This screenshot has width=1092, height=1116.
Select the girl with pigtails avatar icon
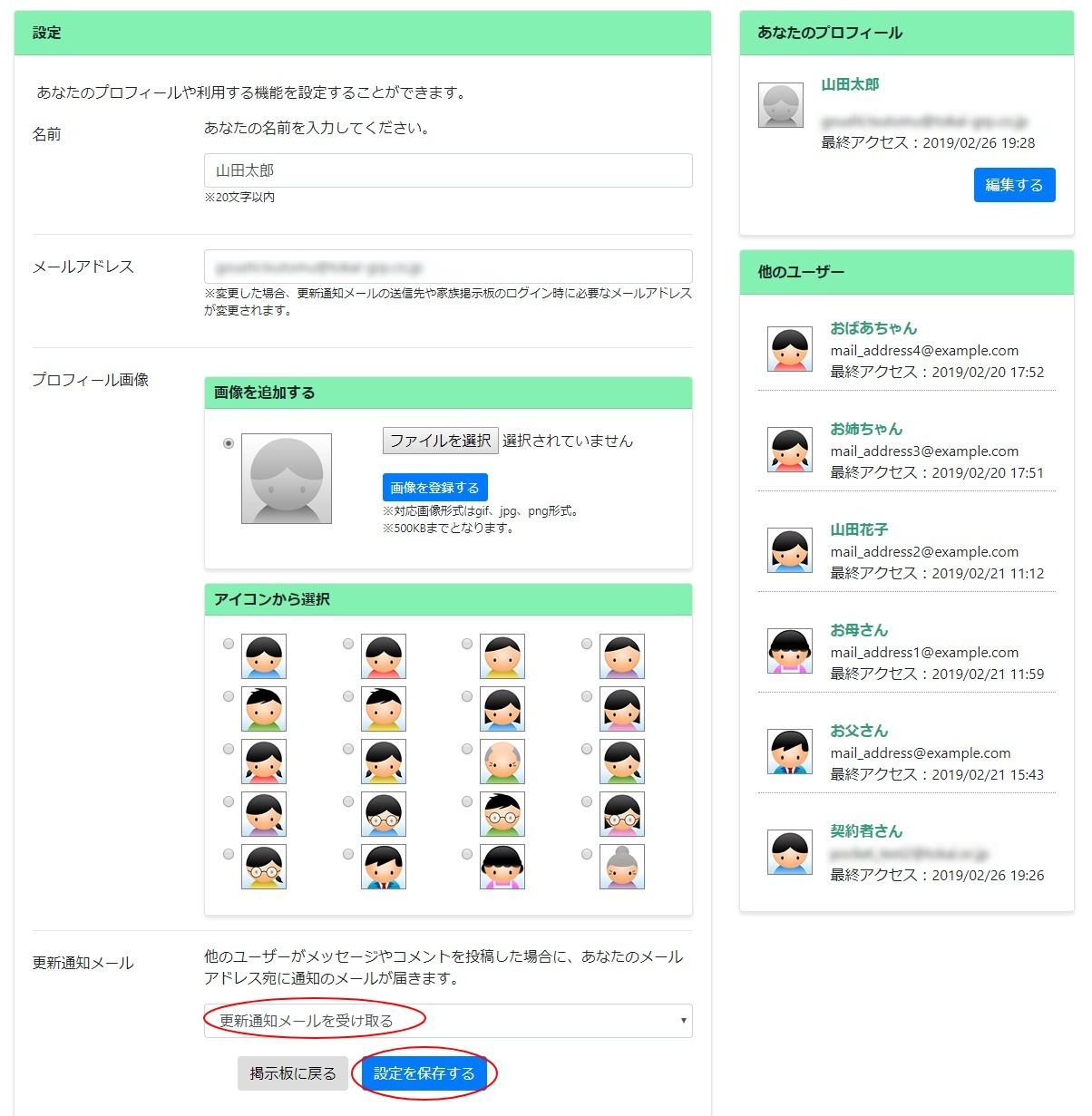[262, 761]
